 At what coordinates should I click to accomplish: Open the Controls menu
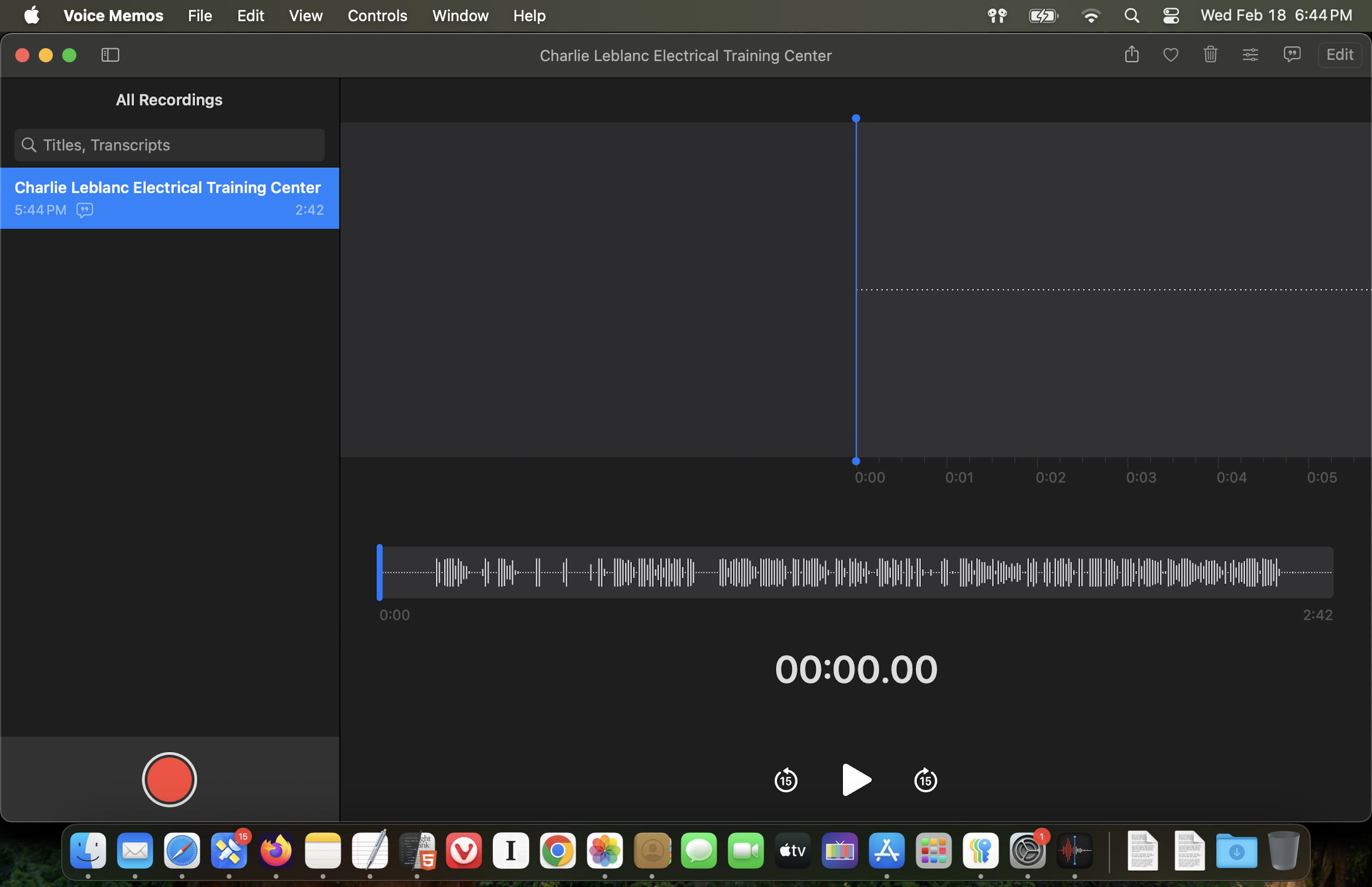(377, 16)
